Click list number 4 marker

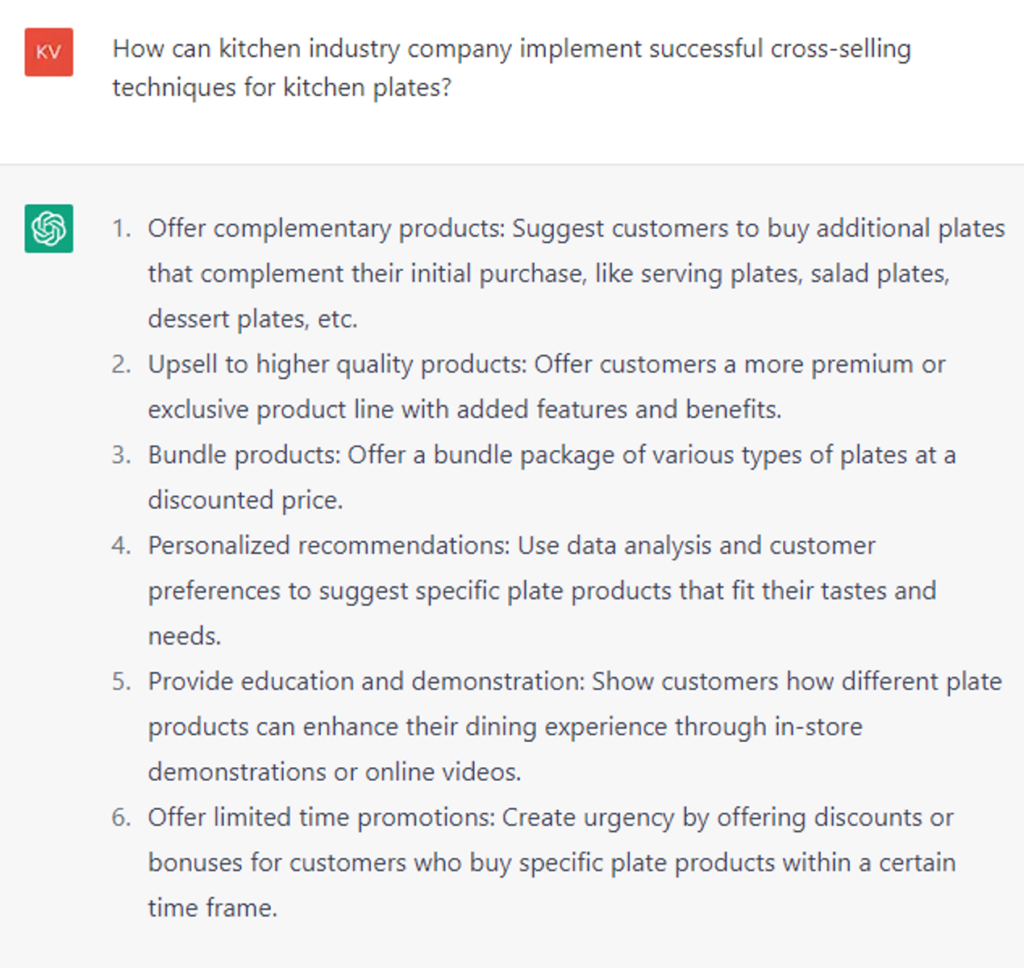[x=121, y=546]
